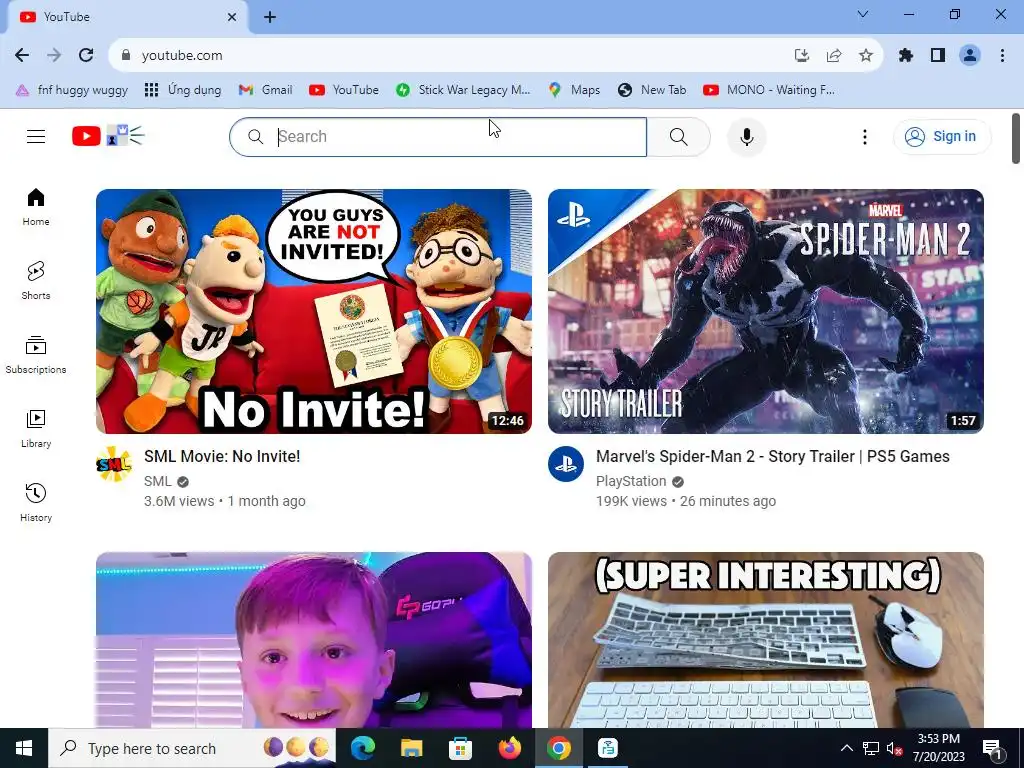Open Chrome's three-dot menu
This screenshot has width=1024, height=768.
tap(1002, 56)
